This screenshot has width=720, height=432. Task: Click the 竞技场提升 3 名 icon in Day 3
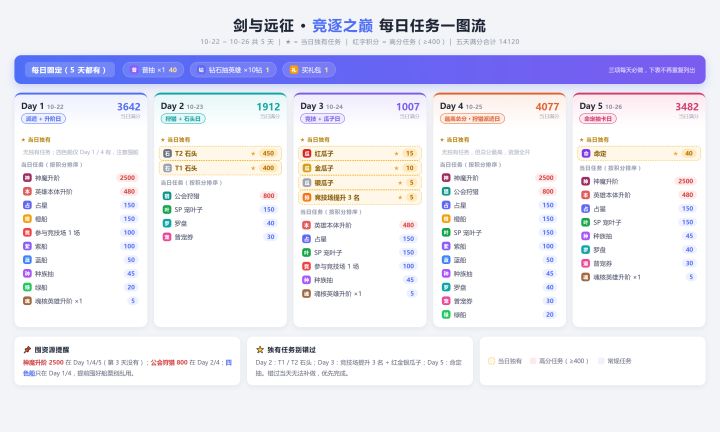[x=307, y=197]
